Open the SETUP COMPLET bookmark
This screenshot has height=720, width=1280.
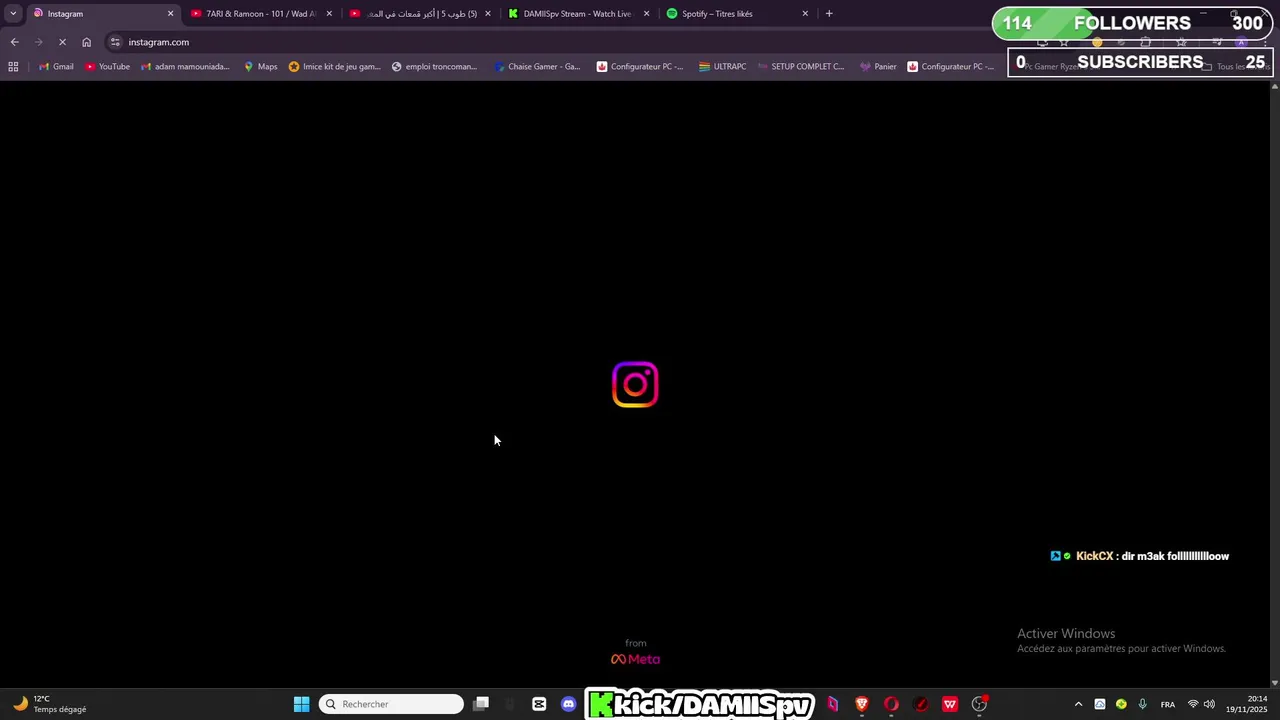[800, 67]
